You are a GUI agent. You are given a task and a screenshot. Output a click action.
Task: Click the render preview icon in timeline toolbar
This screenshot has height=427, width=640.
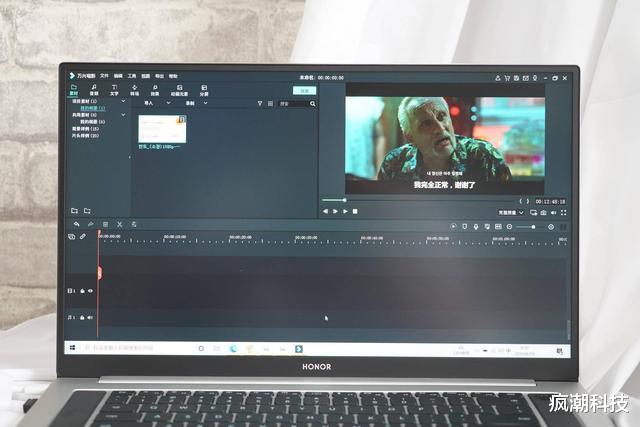[453, 227]
